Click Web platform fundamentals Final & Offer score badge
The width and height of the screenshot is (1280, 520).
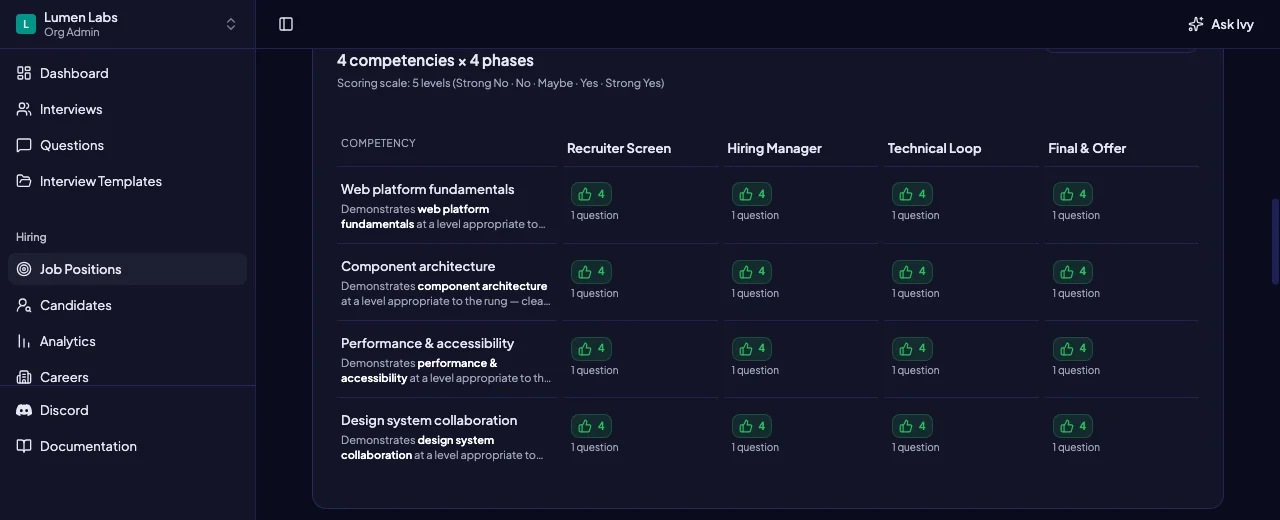pos(1073,194)
